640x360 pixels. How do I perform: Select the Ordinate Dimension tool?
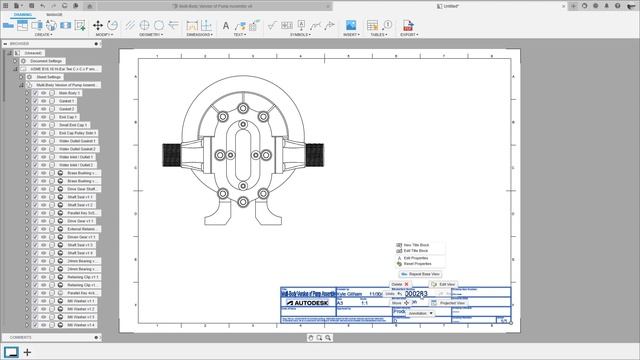(x=207, y=25)
